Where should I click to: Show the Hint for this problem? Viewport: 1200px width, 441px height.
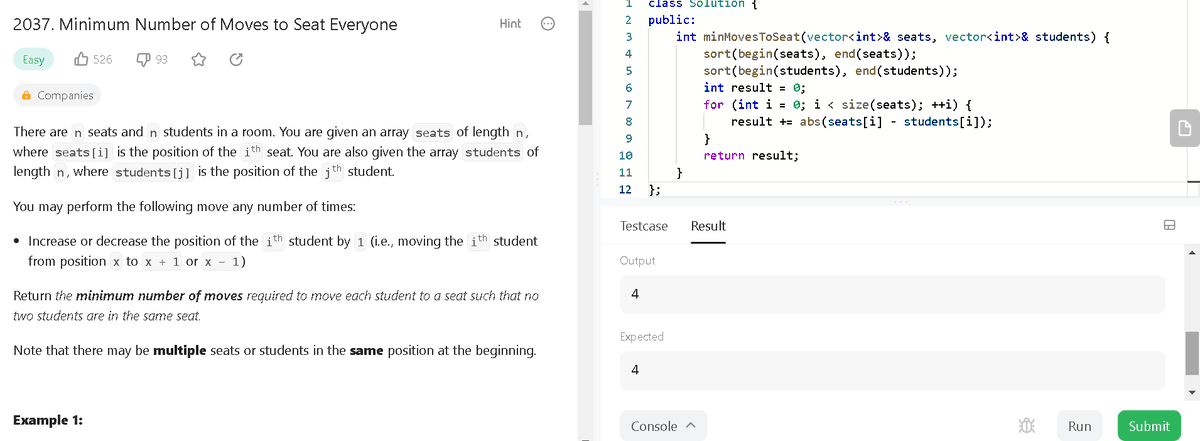[x=510, y=24]
